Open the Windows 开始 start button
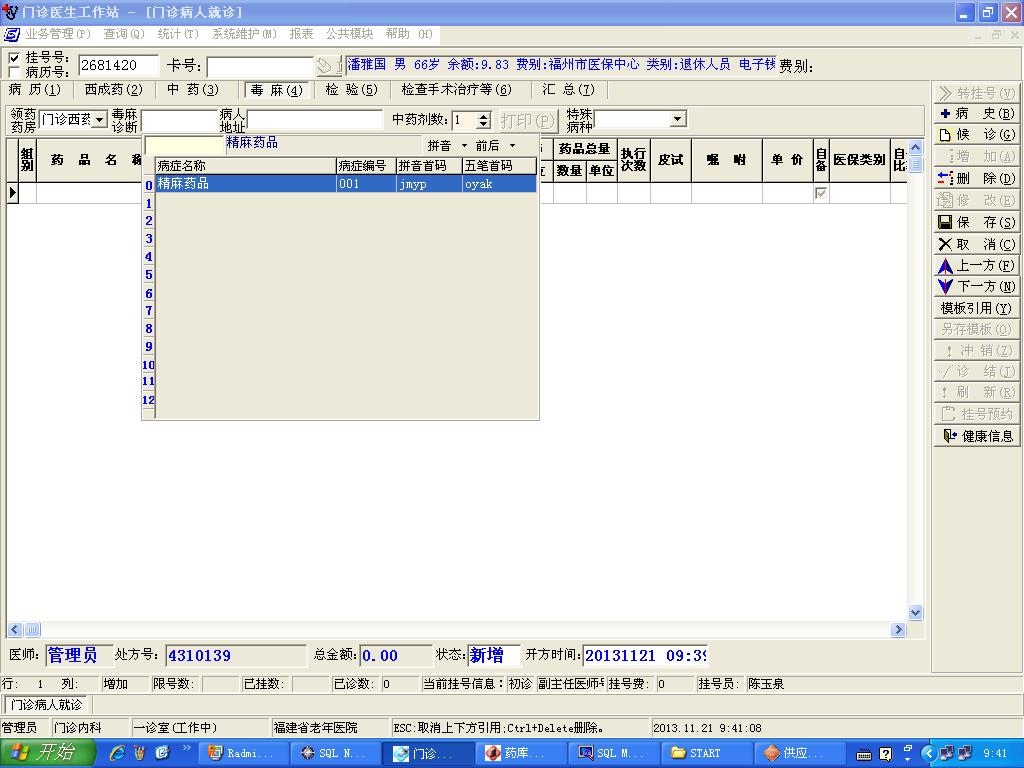Image resolution: width=1024 pixels, height=768 pixels. [x=48, y=753]
